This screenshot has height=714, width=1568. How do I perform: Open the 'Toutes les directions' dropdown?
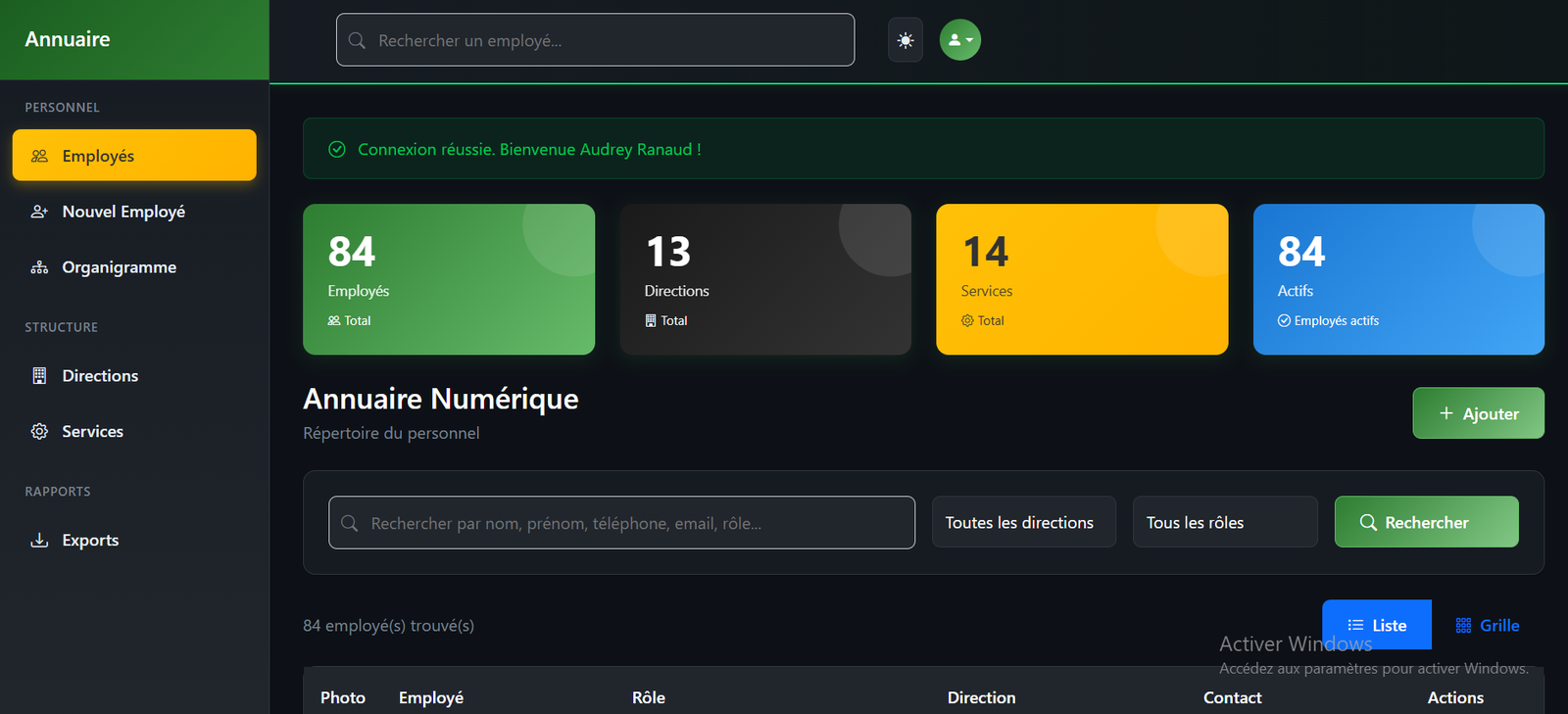pyautogui.click(x=1023, y=522)
